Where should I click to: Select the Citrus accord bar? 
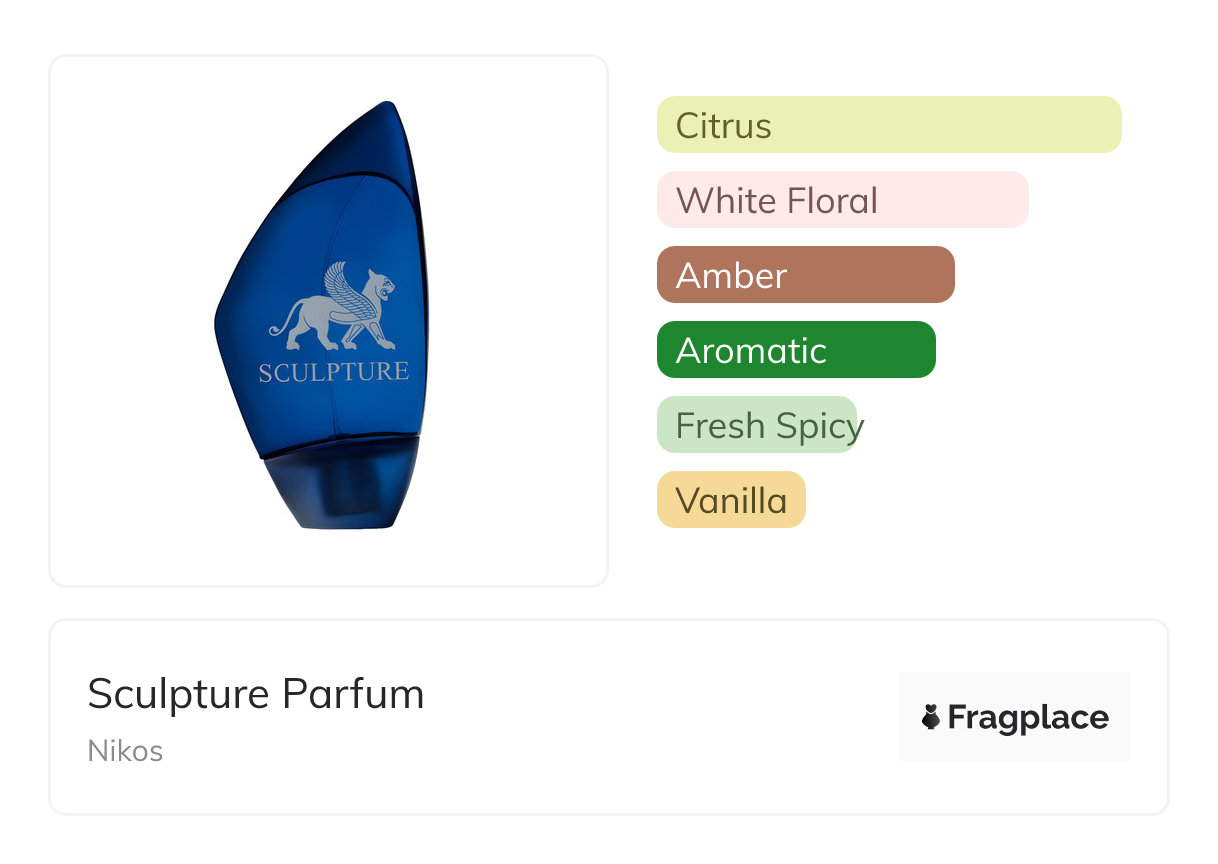888,125
